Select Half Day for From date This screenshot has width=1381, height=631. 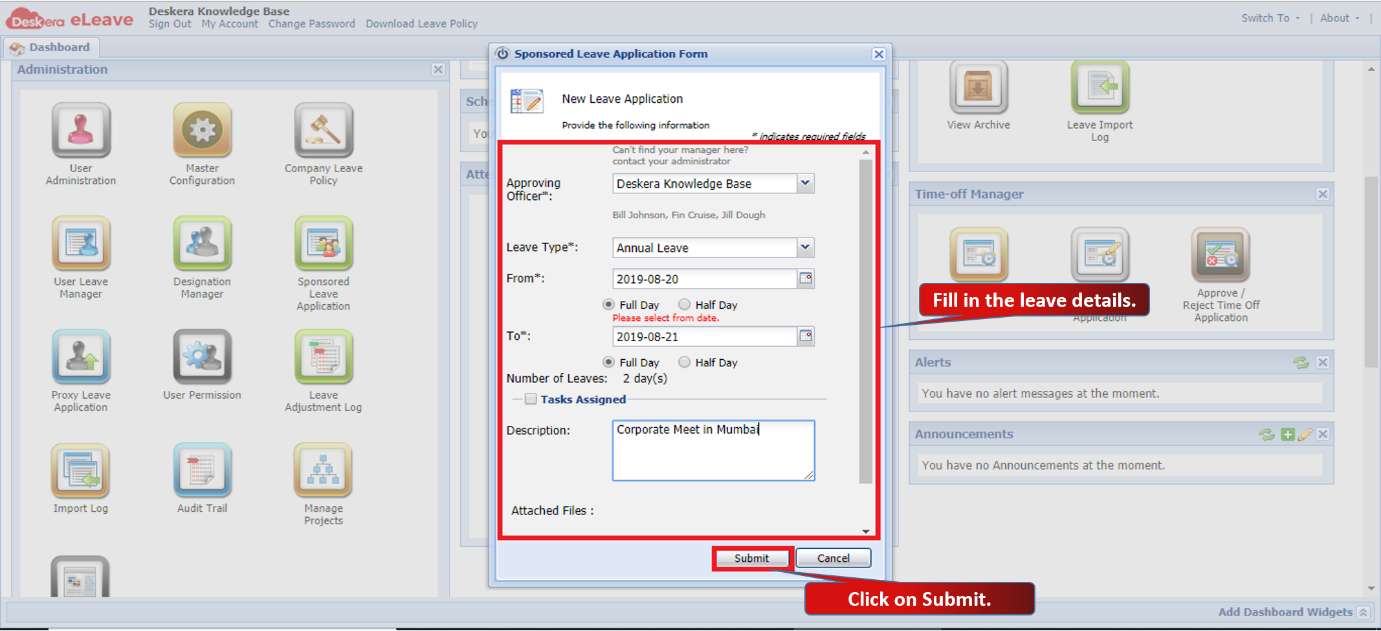pos(684,305)
